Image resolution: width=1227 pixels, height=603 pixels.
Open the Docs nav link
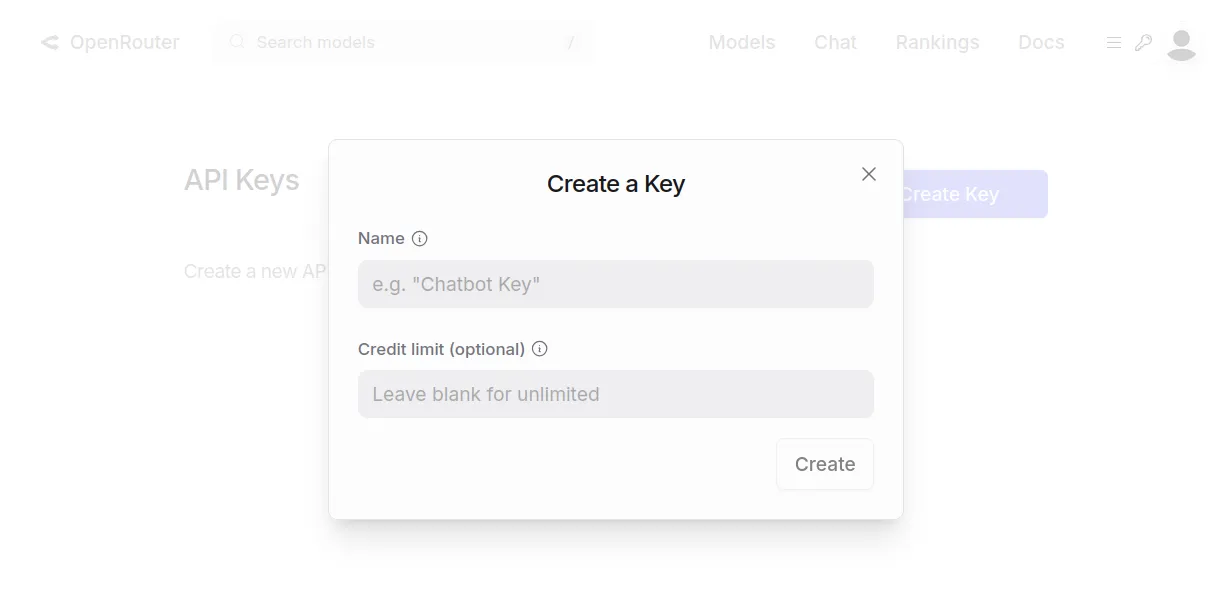click(x=1041, y=43)
